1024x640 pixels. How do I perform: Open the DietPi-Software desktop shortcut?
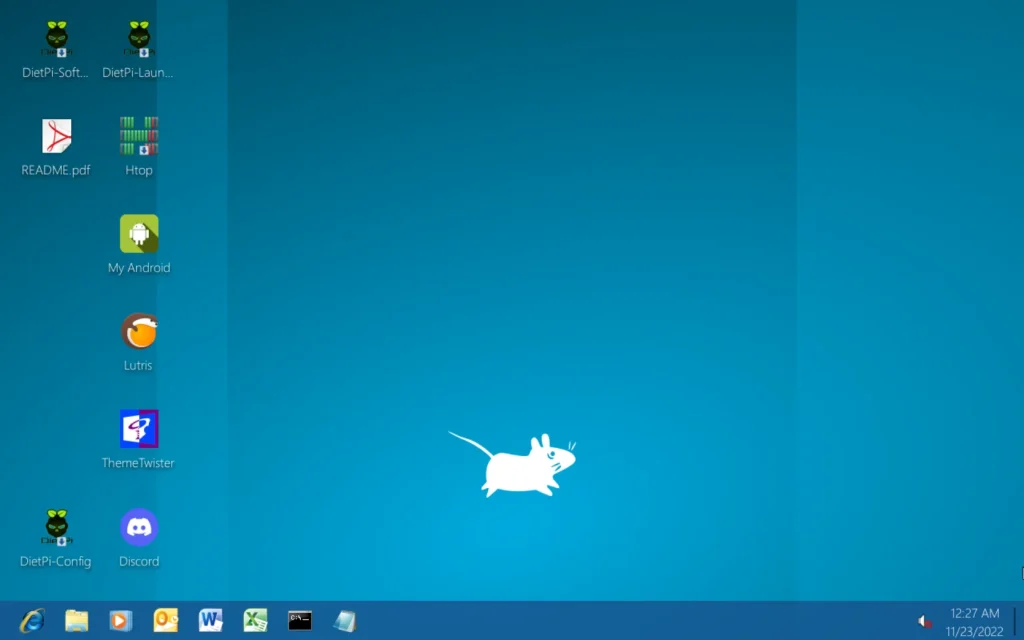pos(56,40)
